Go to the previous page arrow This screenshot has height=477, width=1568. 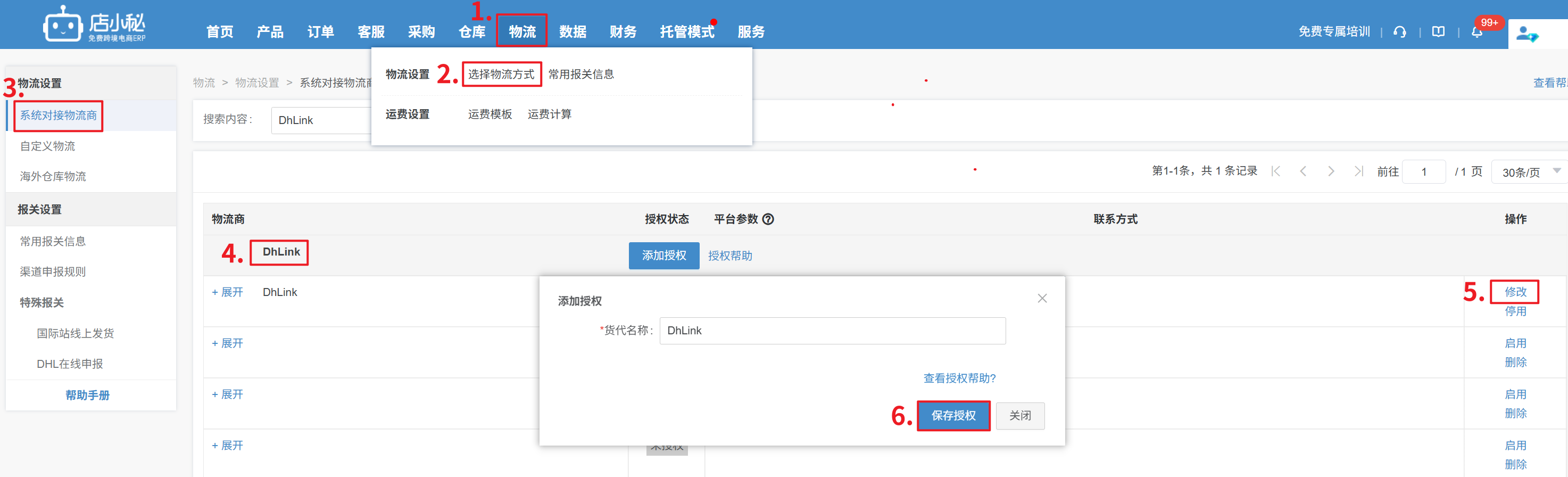click(1303, 172)
